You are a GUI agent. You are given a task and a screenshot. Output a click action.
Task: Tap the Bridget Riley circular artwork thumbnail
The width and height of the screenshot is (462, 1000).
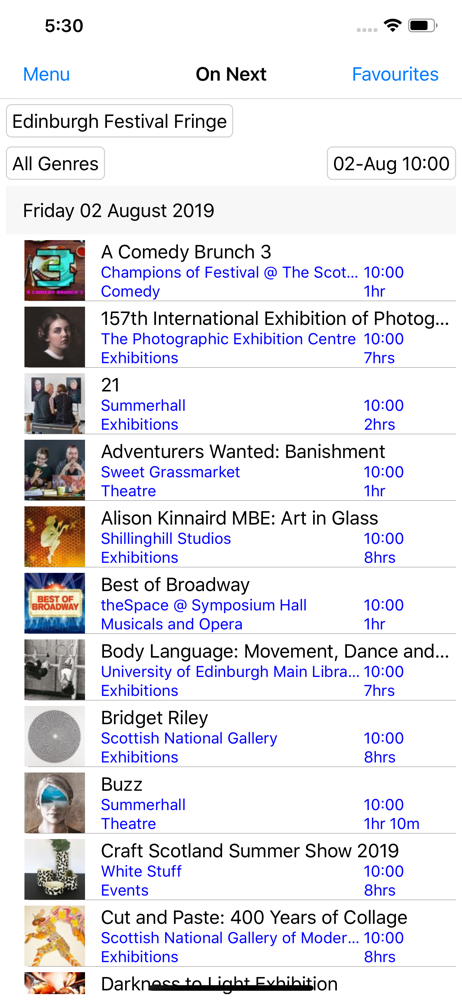[x=54, y=736]
